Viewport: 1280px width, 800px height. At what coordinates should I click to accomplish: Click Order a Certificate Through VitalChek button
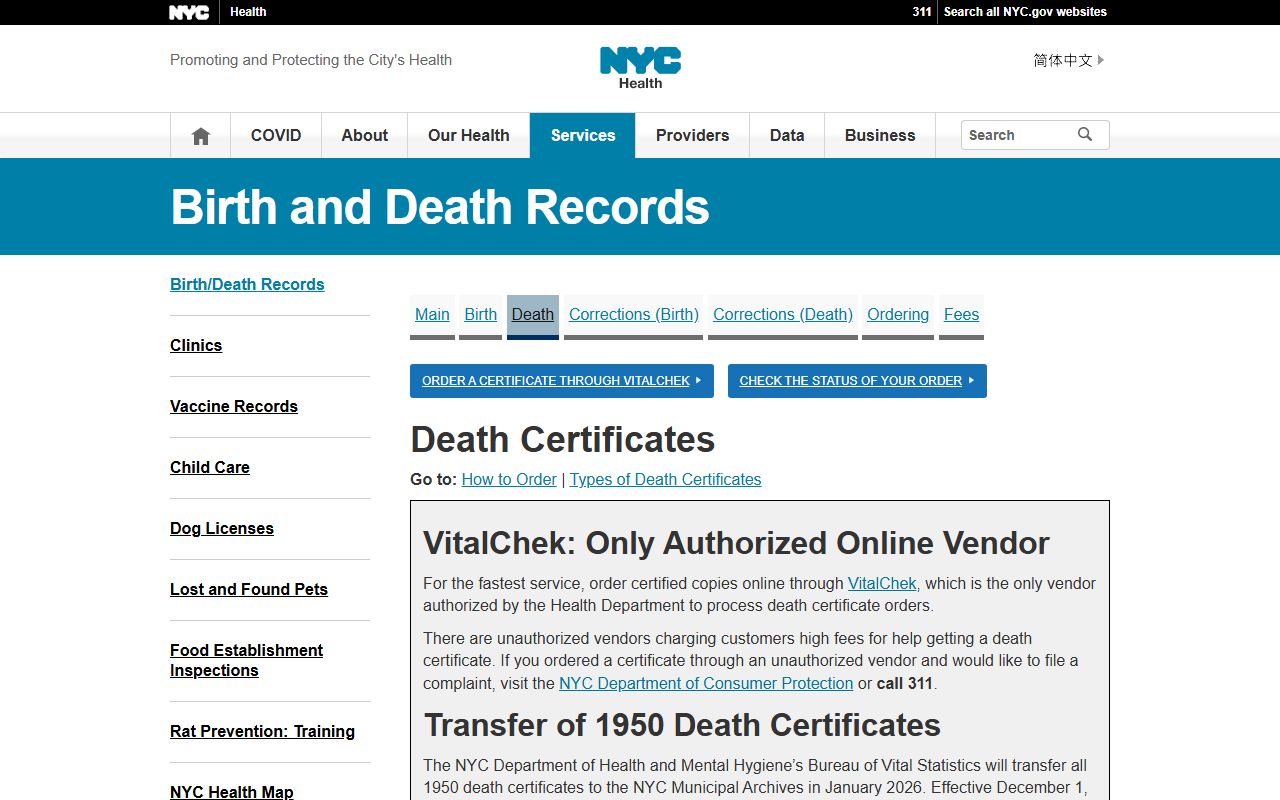(x=562, y=381)
